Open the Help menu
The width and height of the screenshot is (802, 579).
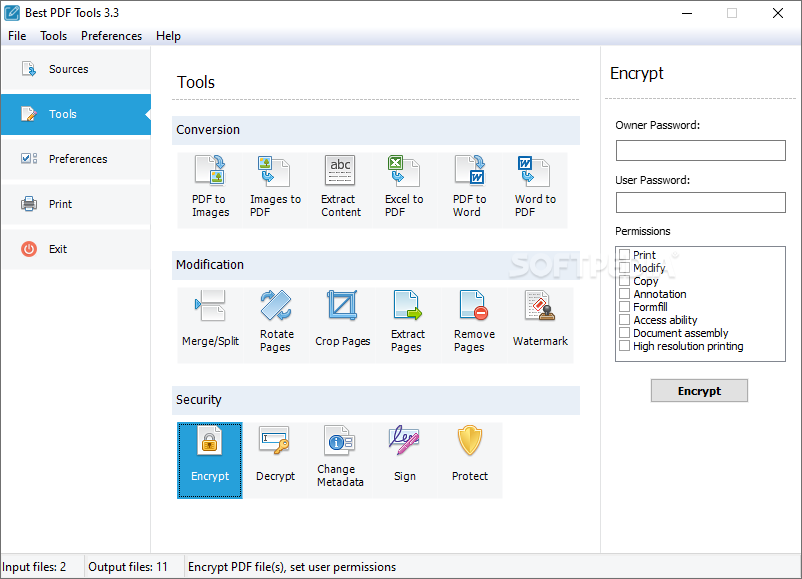(168, 36)
